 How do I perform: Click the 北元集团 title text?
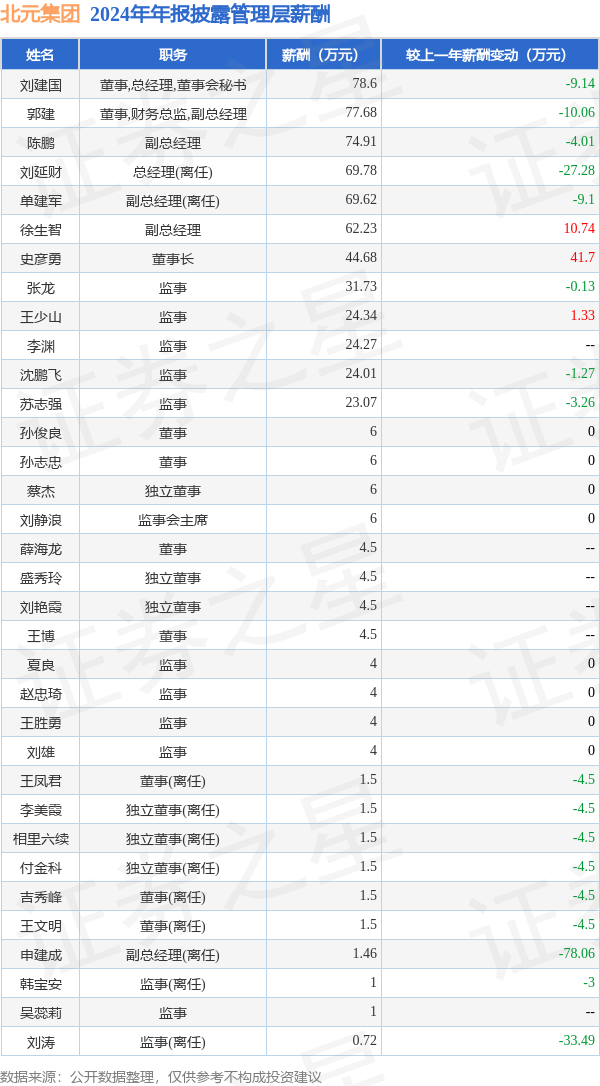41,15
